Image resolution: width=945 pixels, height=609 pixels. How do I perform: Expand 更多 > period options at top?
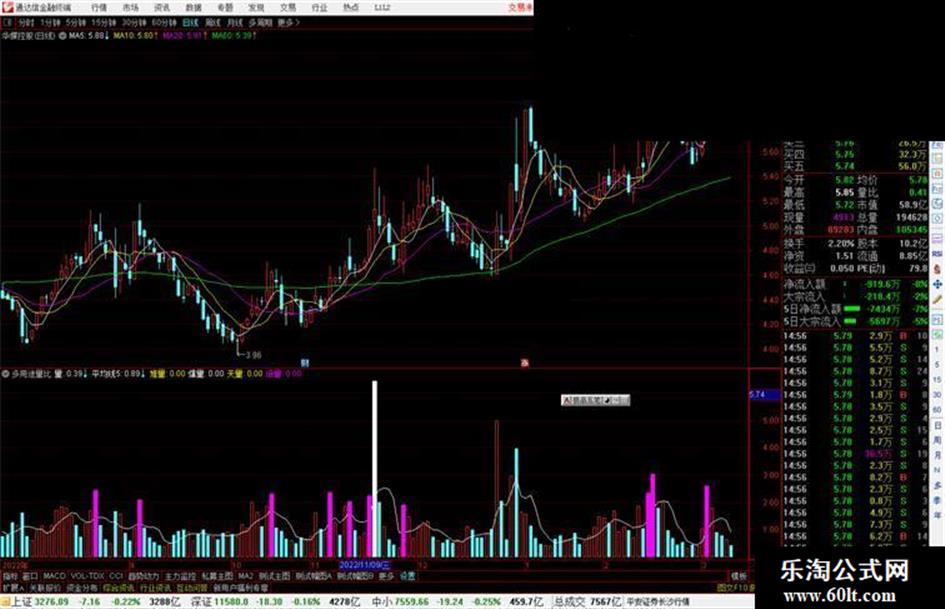pos(288,23)
